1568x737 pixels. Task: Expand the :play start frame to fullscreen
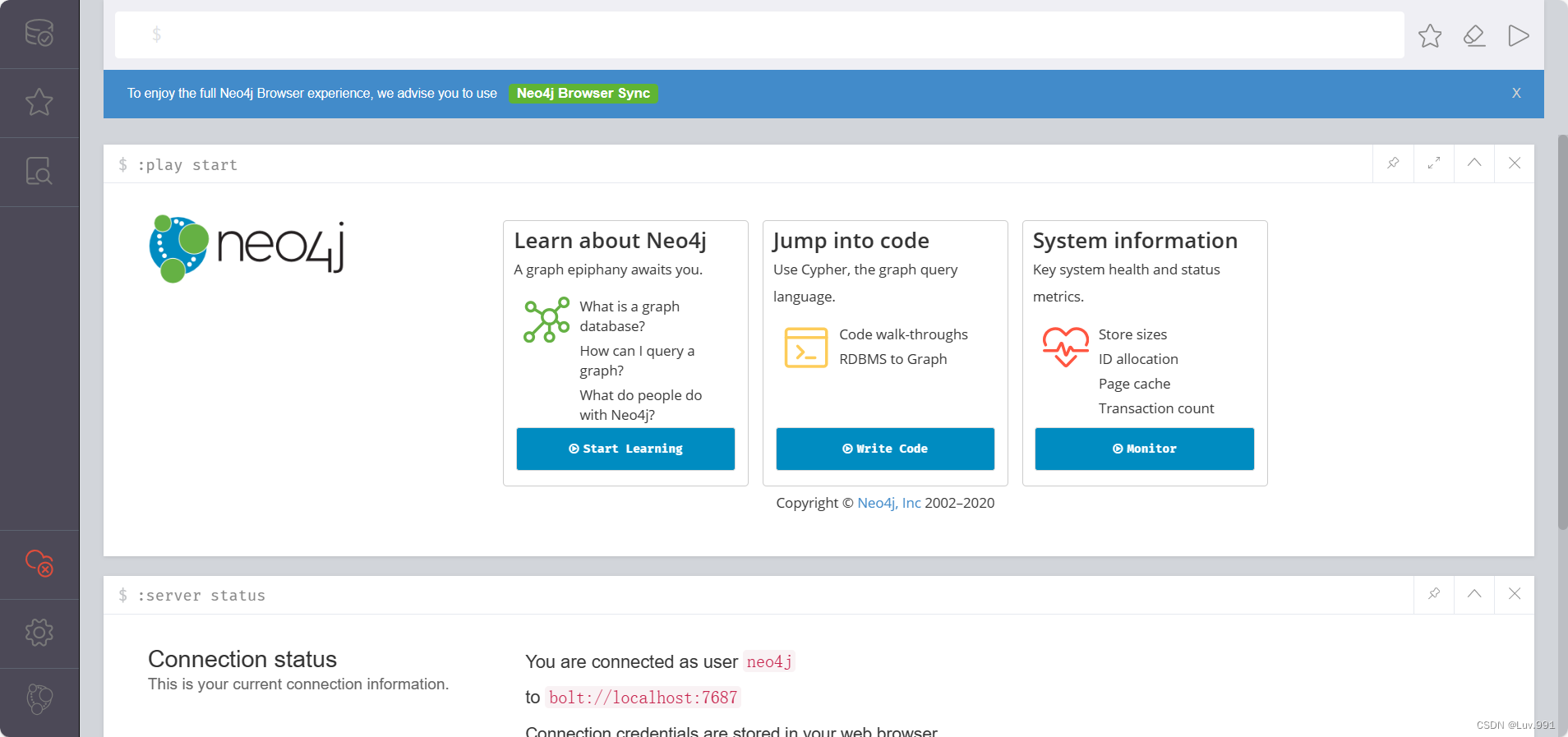tap(1434, 164)
